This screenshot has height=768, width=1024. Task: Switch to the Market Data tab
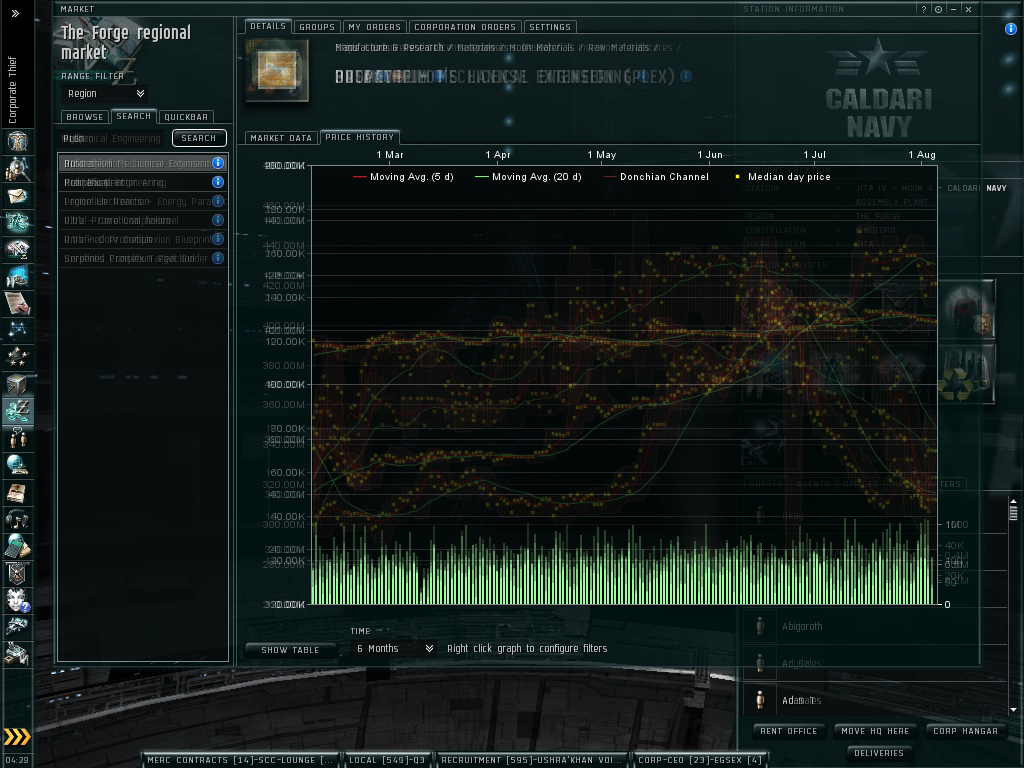point(281,138)
